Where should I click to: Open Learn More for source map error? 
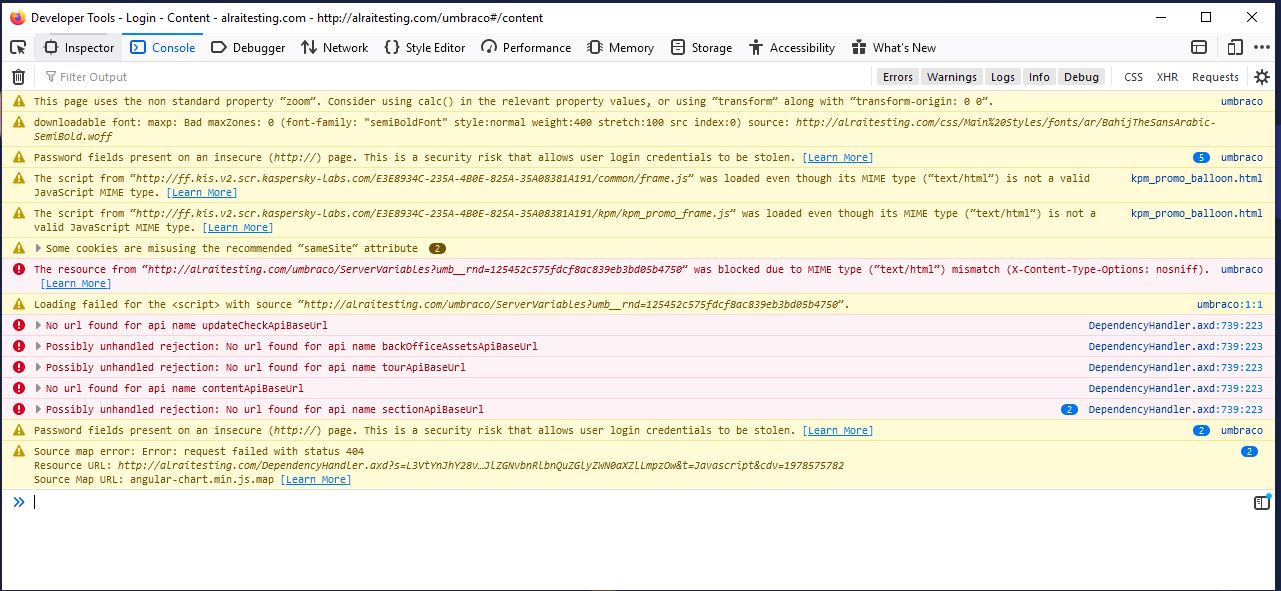click(x=316, y=479)
